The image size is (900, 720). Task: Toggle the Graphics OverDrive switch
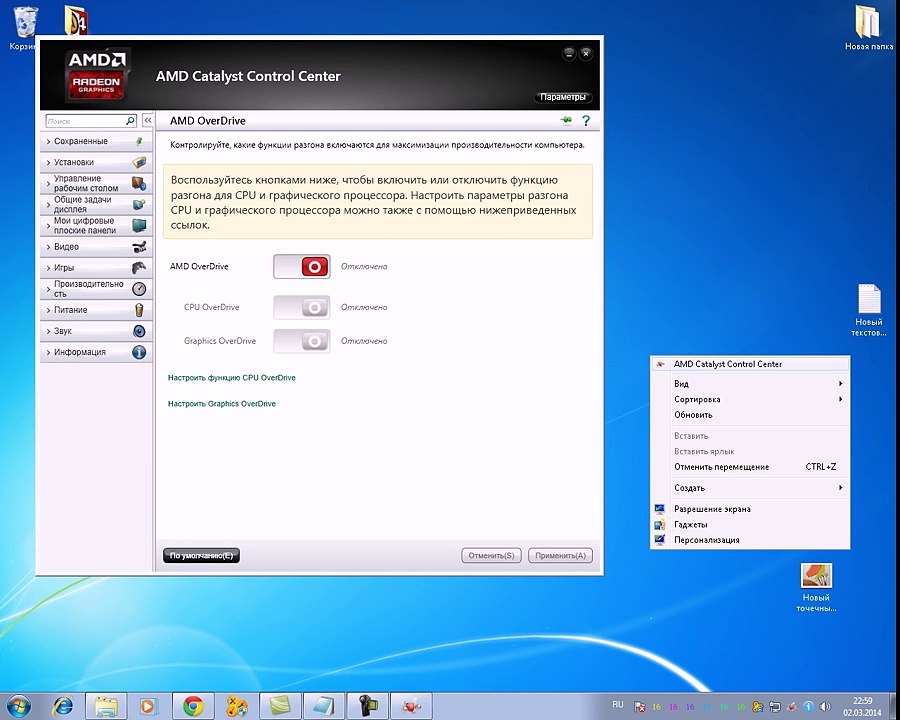[302, 341]
